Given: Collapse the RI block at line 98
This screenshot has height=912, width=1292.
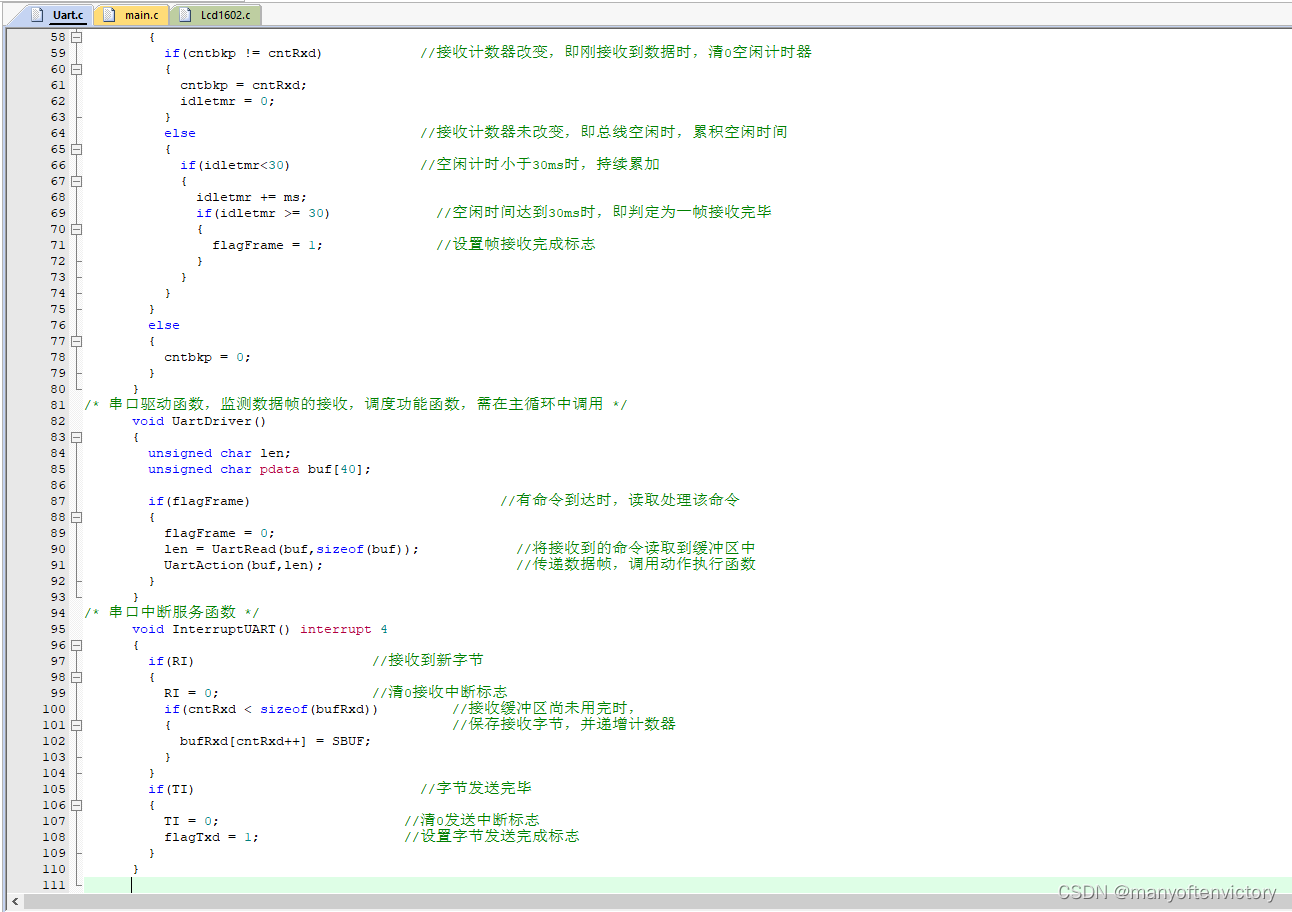Looking at the screenshot, I should point(77,677).
